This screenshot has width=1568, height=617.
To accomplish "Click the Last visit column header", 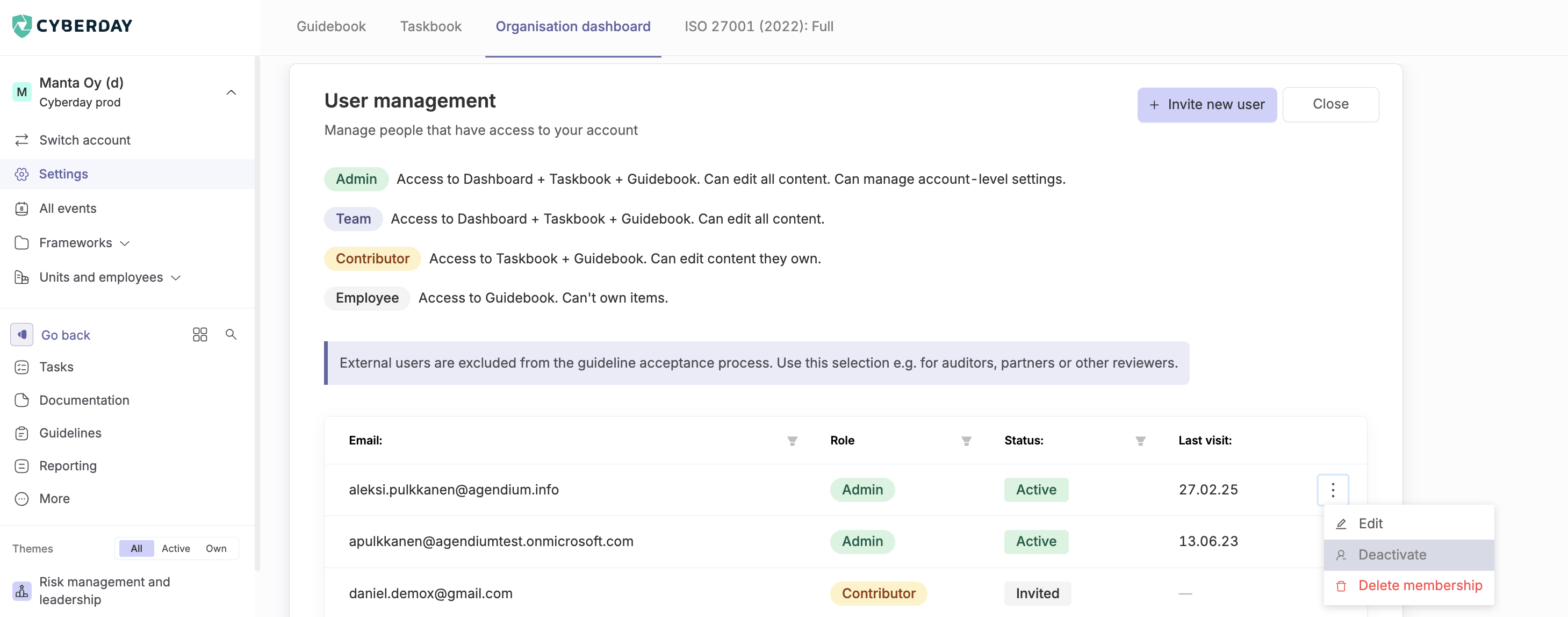I will click(1205, 441).
